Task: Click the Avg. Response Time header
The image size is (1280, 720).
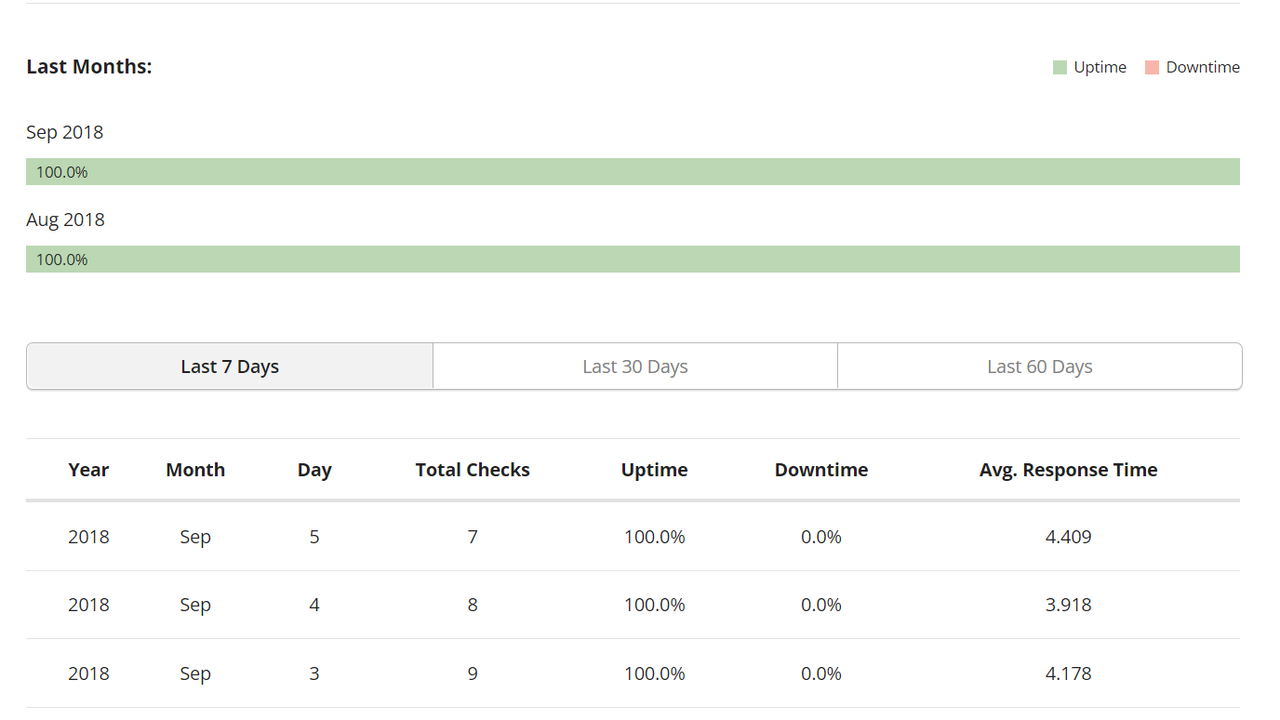Action: coord(1068,470)
